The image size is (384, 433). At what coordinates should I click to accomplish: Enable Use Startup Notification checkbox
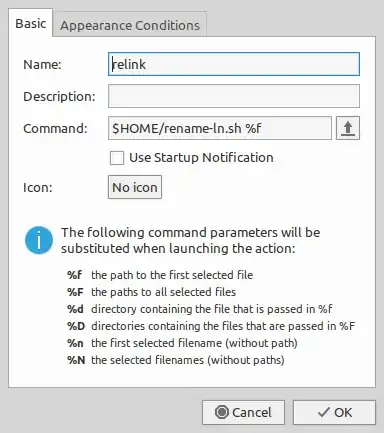click(117, 158)
